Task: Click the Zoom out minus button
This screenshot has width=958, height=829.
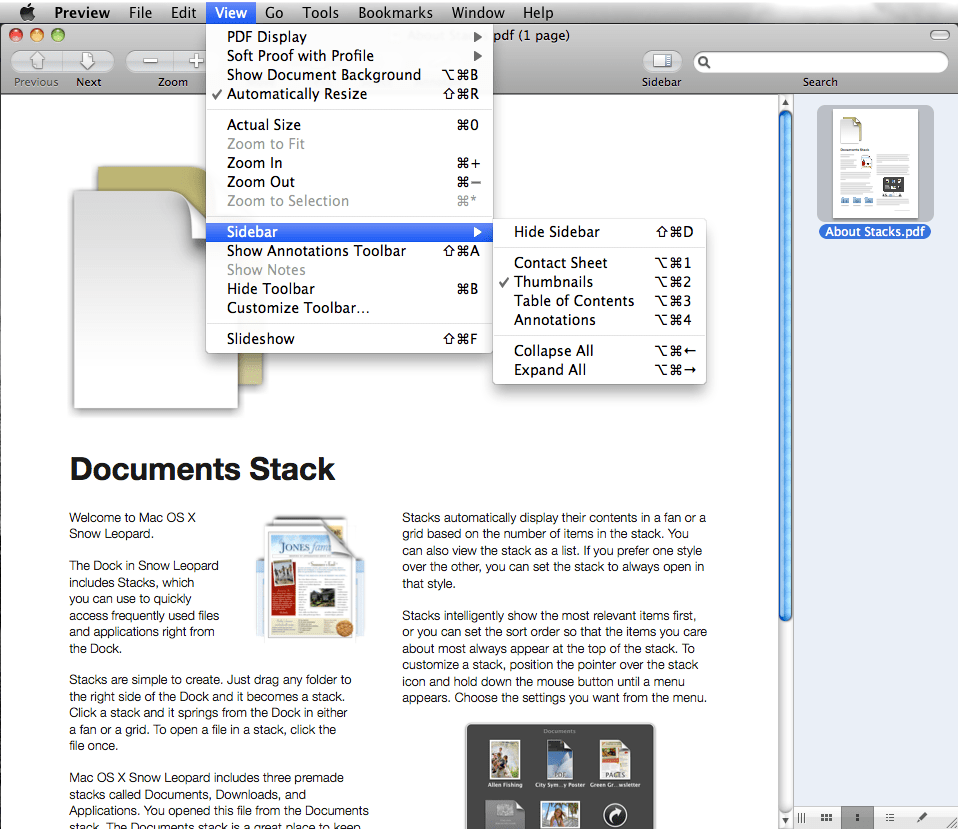Action: click(150, 61)
